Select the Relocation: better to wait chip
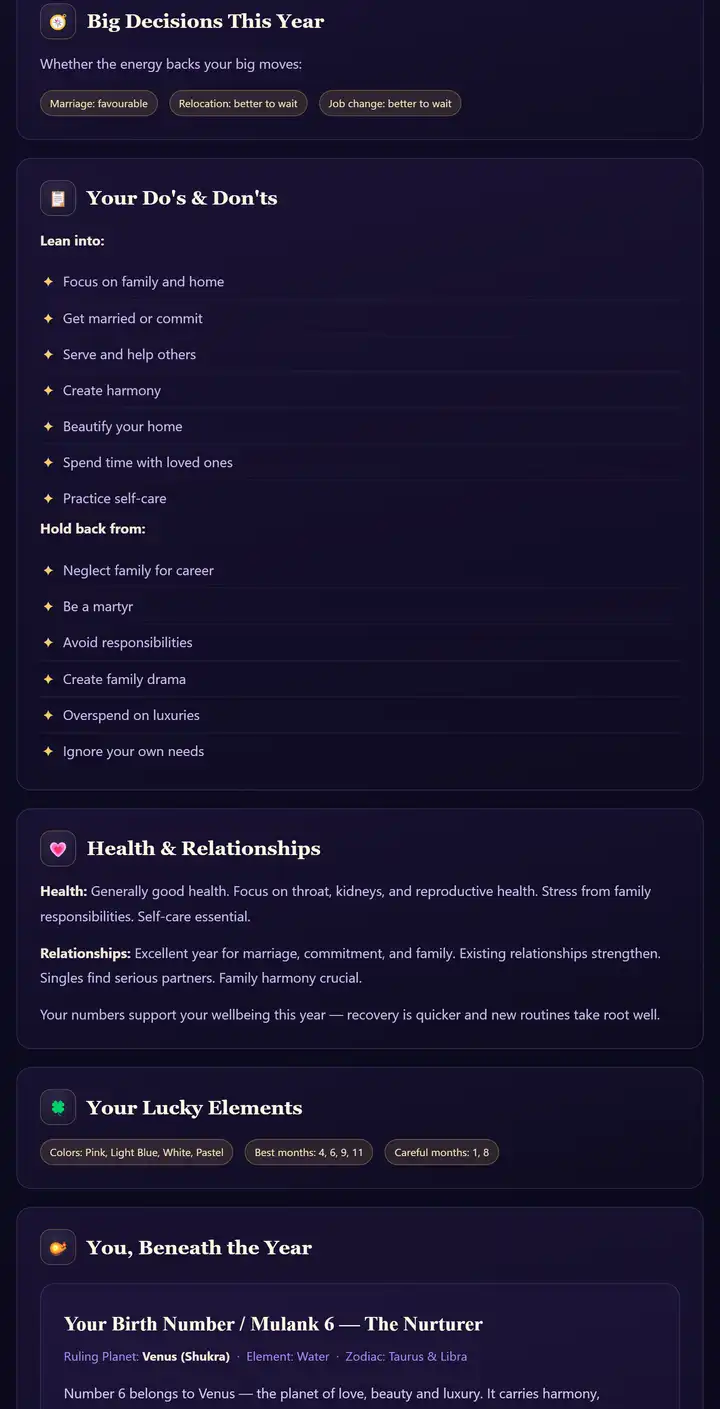Image resolution: width=720 pixels, height=1409 pixels. tap(238, 104)
